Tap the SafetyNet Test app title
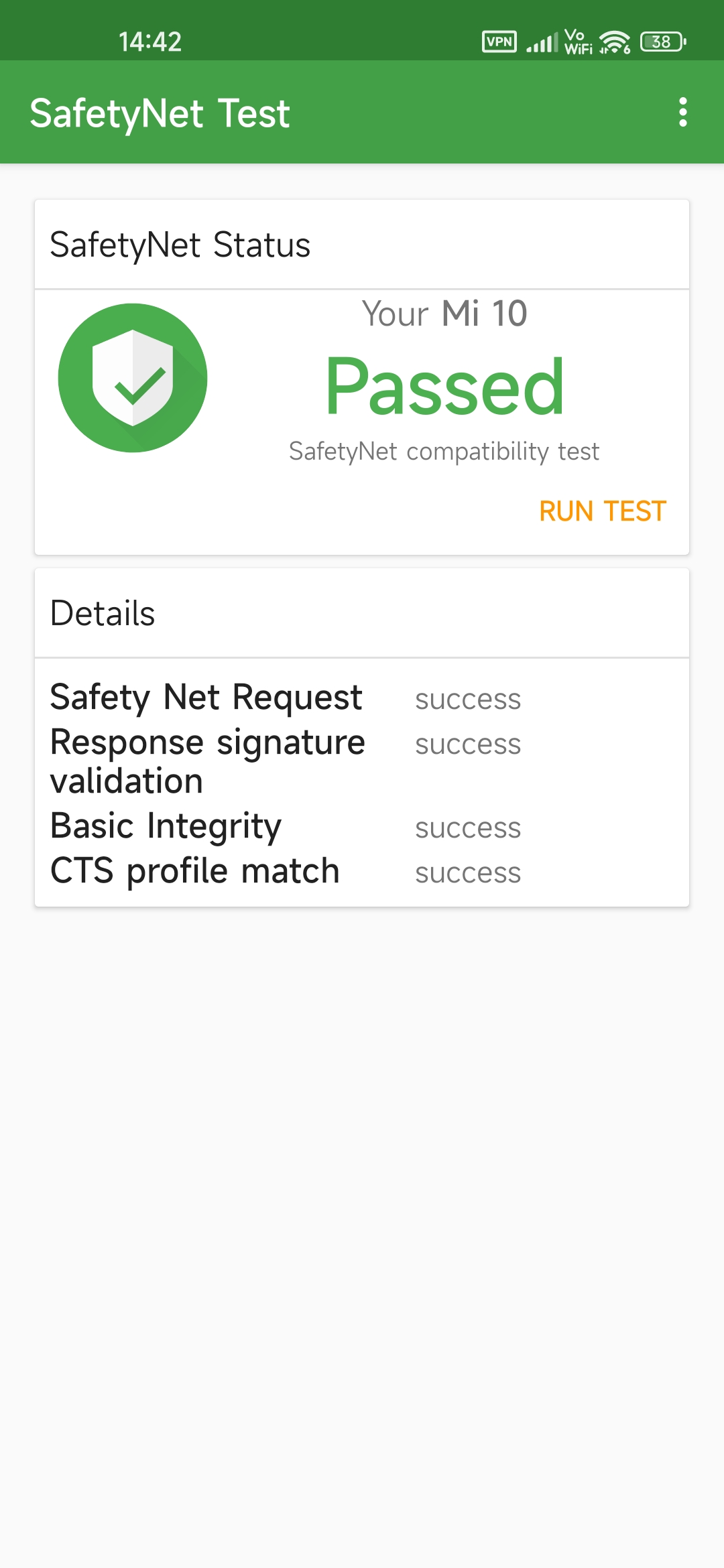 coord(160,113)
